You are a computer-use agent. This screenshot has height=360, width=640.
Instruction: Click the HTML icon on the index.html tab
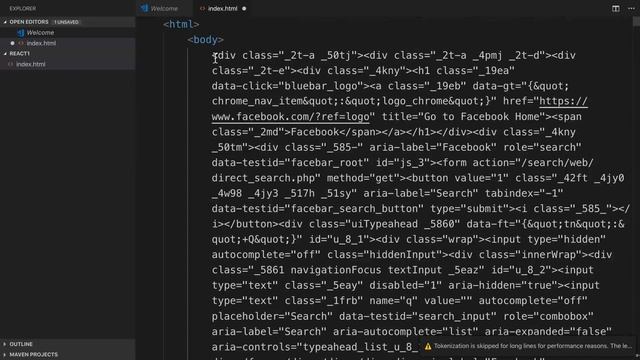click(202, 9)
